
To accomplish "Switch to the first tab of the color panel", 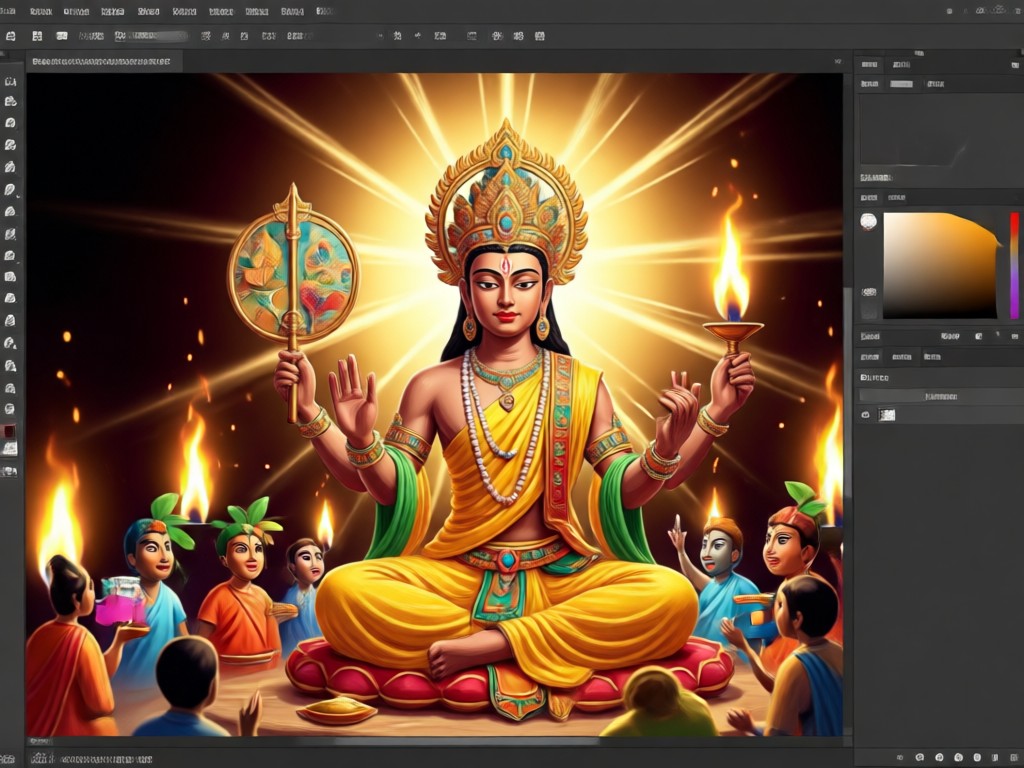I will pos(869,197).
